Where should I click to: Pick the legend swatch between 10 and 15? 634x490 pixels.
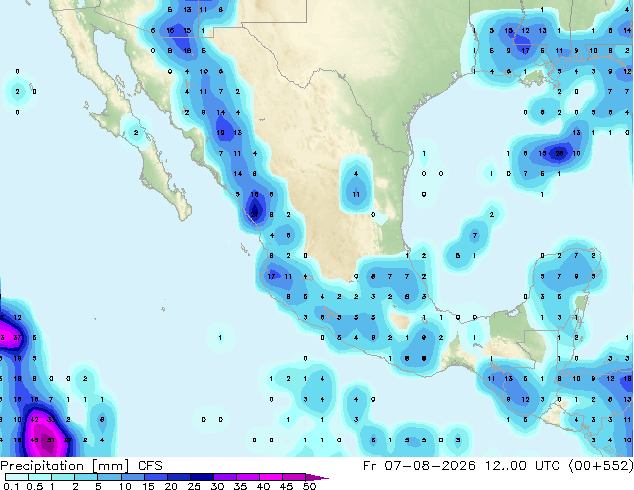[133, 477]
